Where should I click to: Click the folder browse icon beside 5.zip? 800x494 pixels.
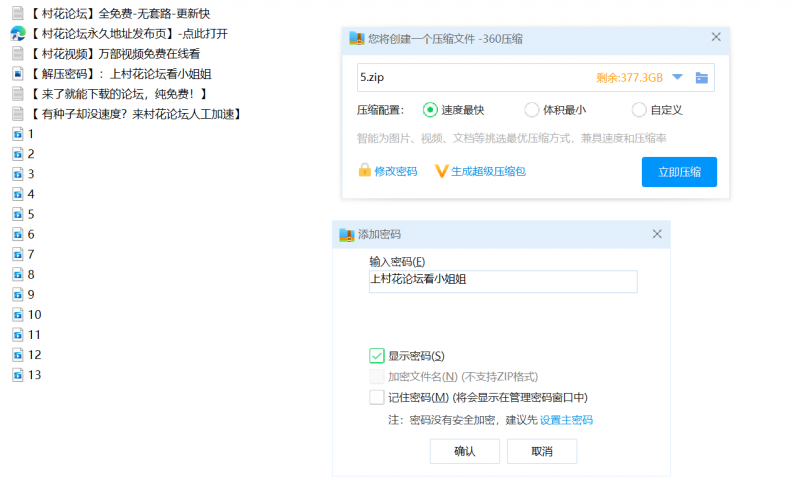[702, 78]
